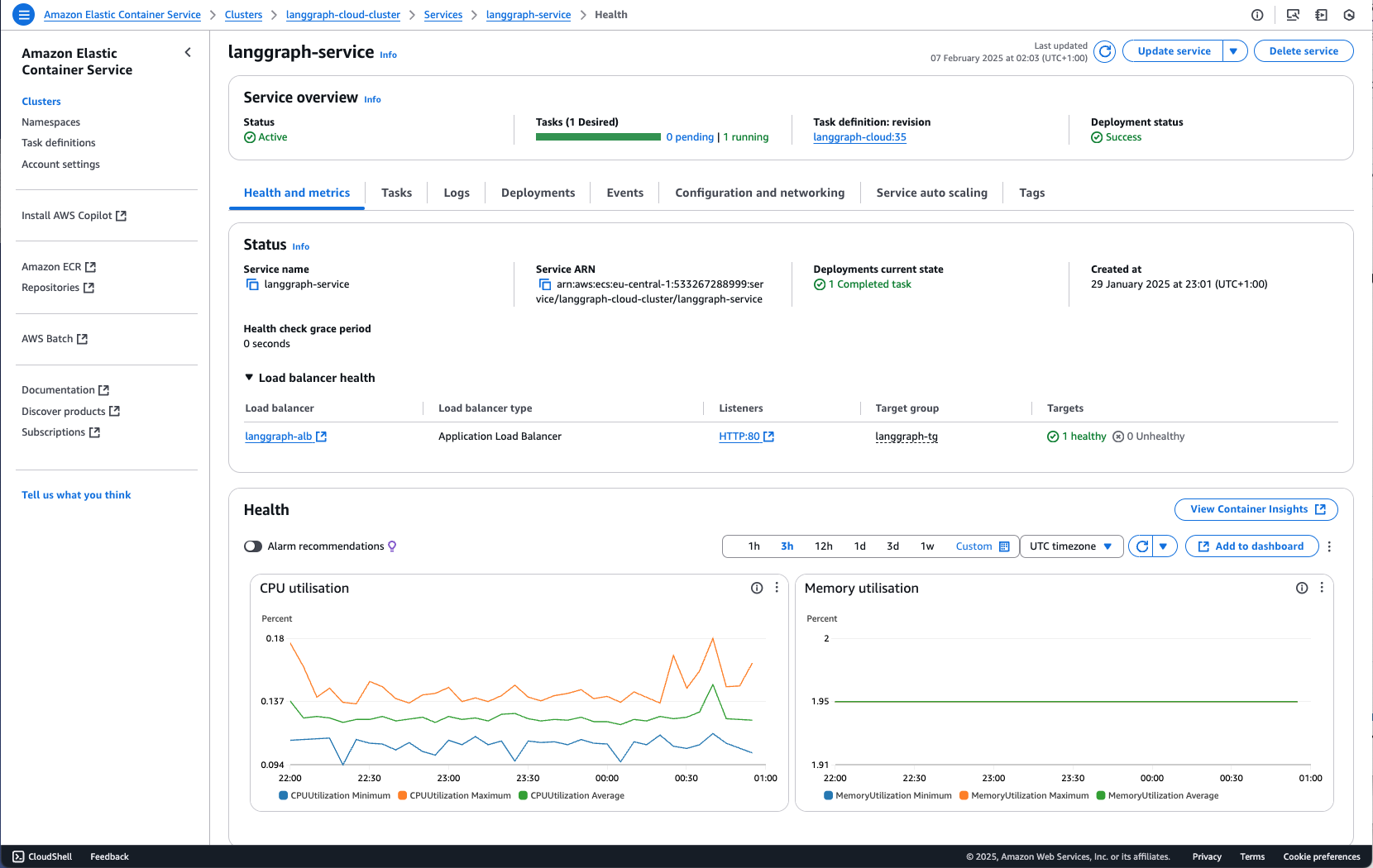Click the clock settings icon in top bar

1349,15
